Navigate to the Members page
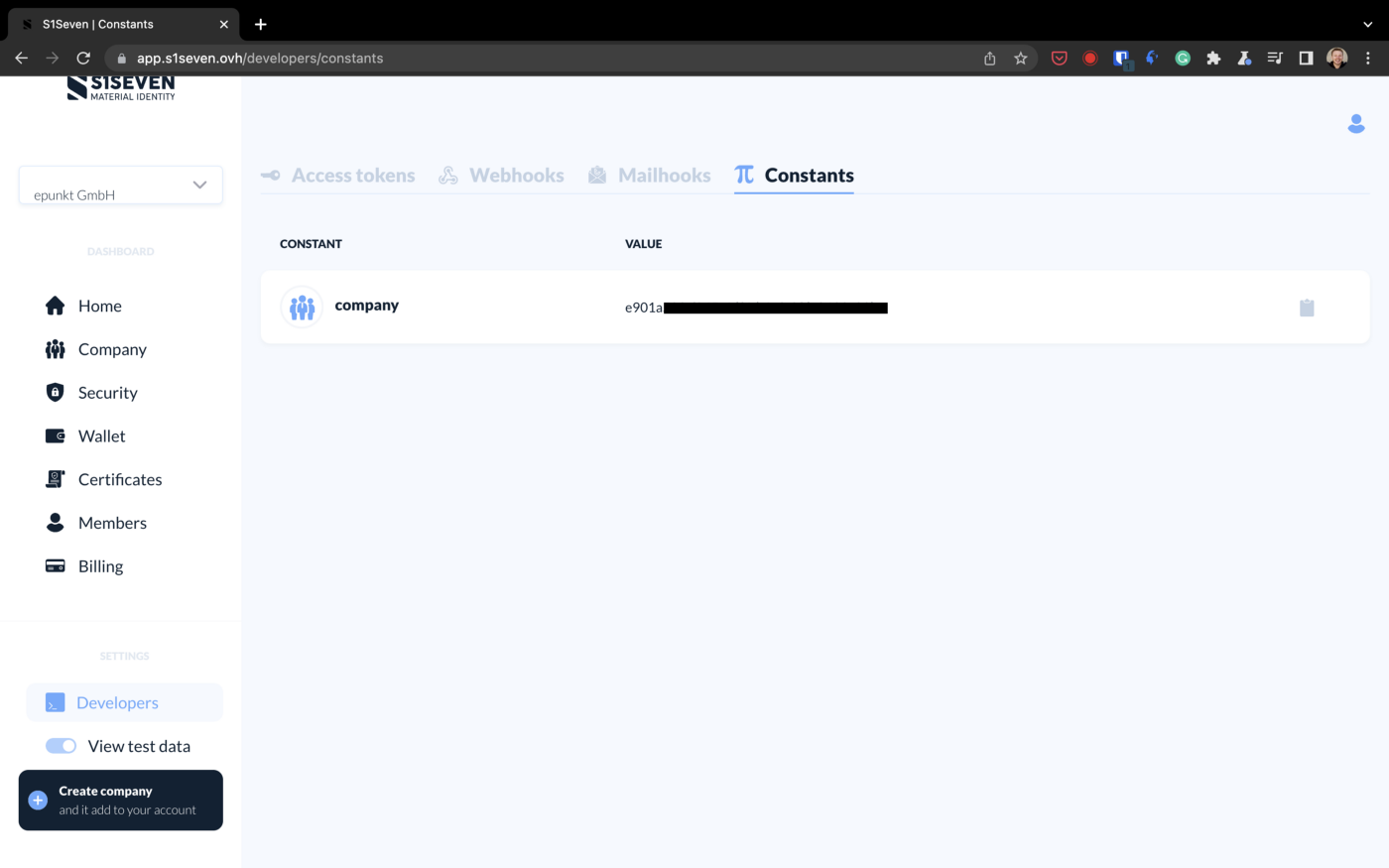Viewport: 1389px width, 868px height. point(112,523)
